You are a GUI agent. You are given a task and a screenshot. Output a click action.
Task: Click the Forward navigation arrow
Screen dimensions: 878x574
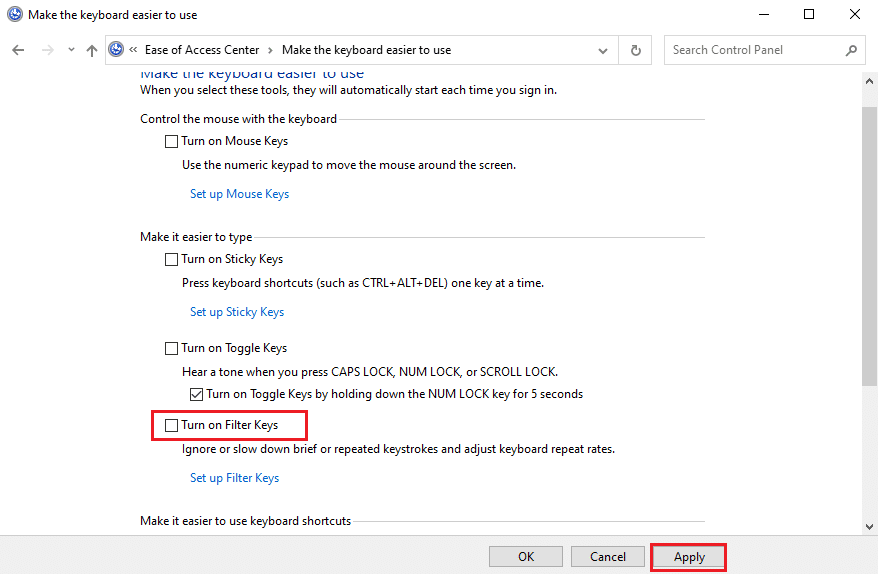coord(47,50)
